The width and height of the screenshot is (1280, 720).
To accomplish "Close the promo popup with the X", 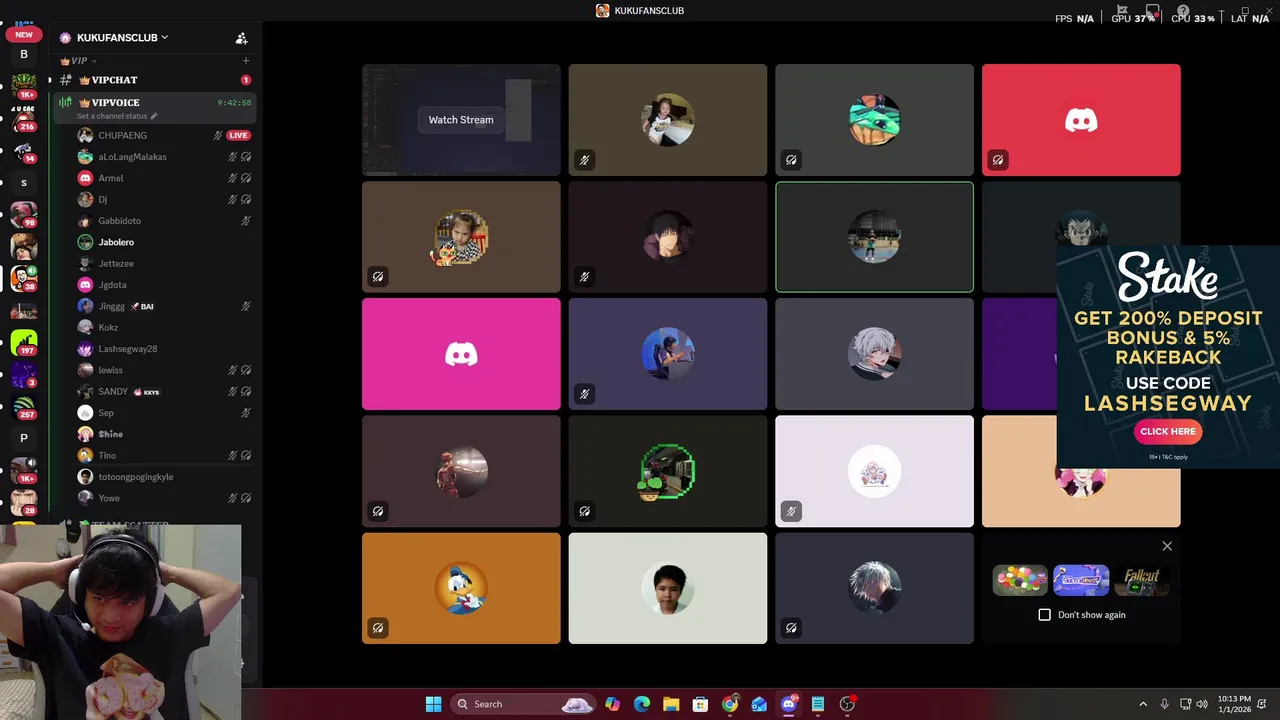I will 1167,546.
